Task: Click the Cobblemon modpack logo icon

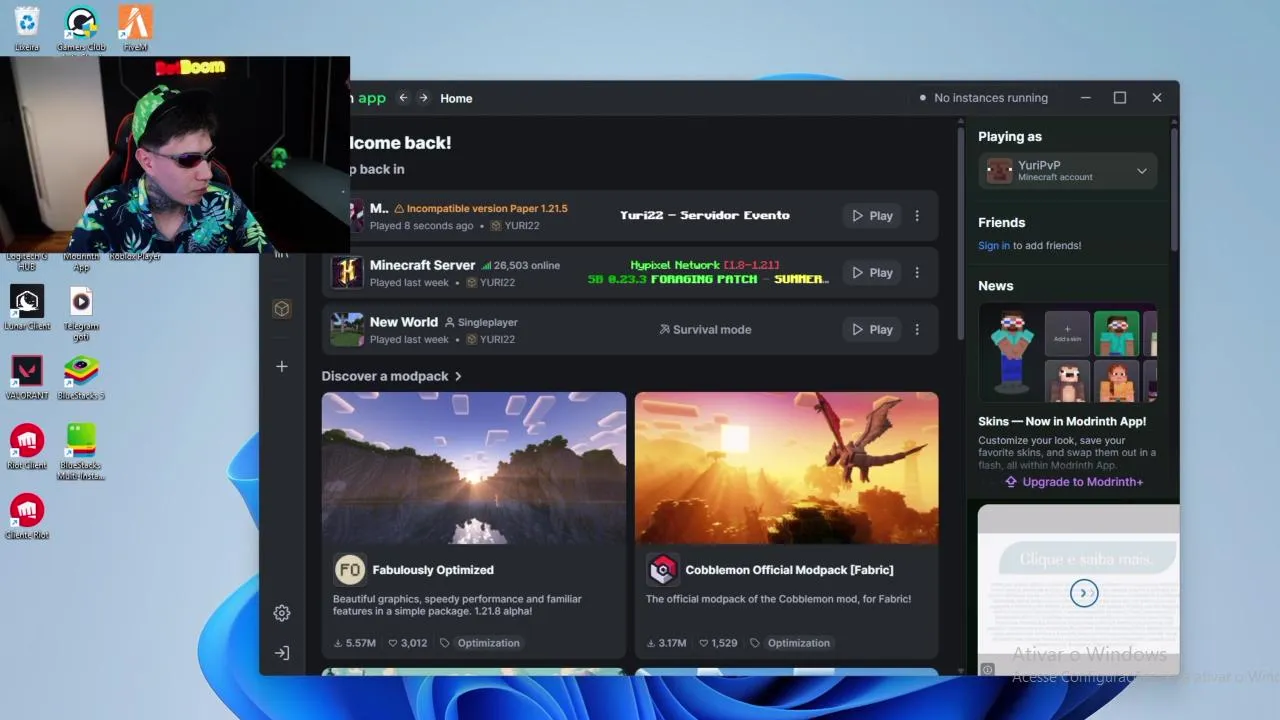Action: coord(662,570)
